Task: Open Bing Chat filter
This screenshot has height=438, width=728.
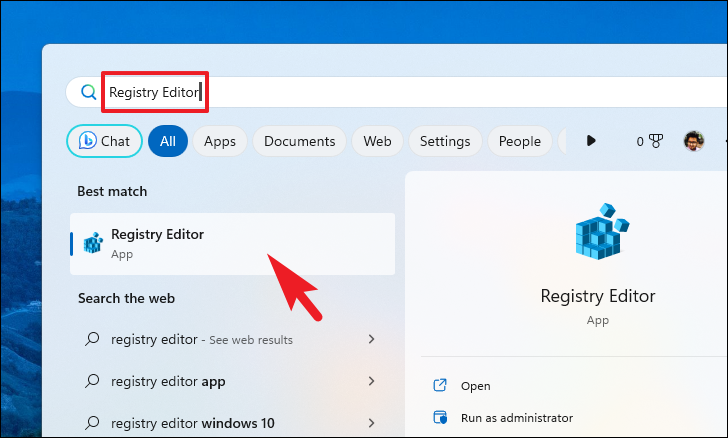Action: coord(104,141)
